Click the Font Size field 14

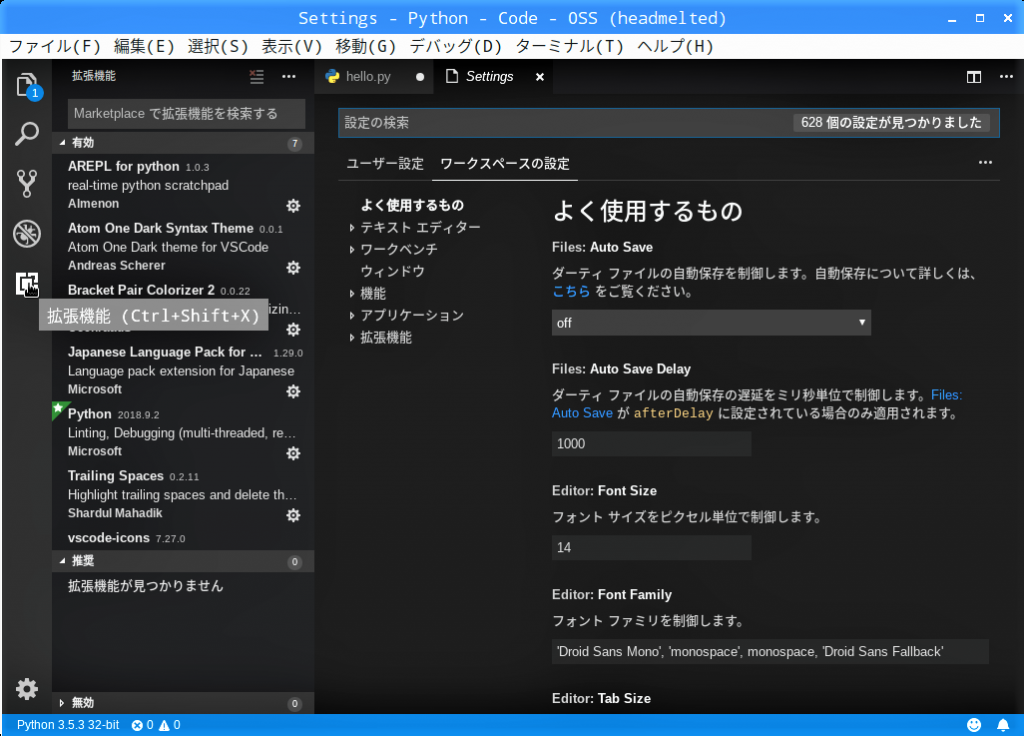pos(651,548)
